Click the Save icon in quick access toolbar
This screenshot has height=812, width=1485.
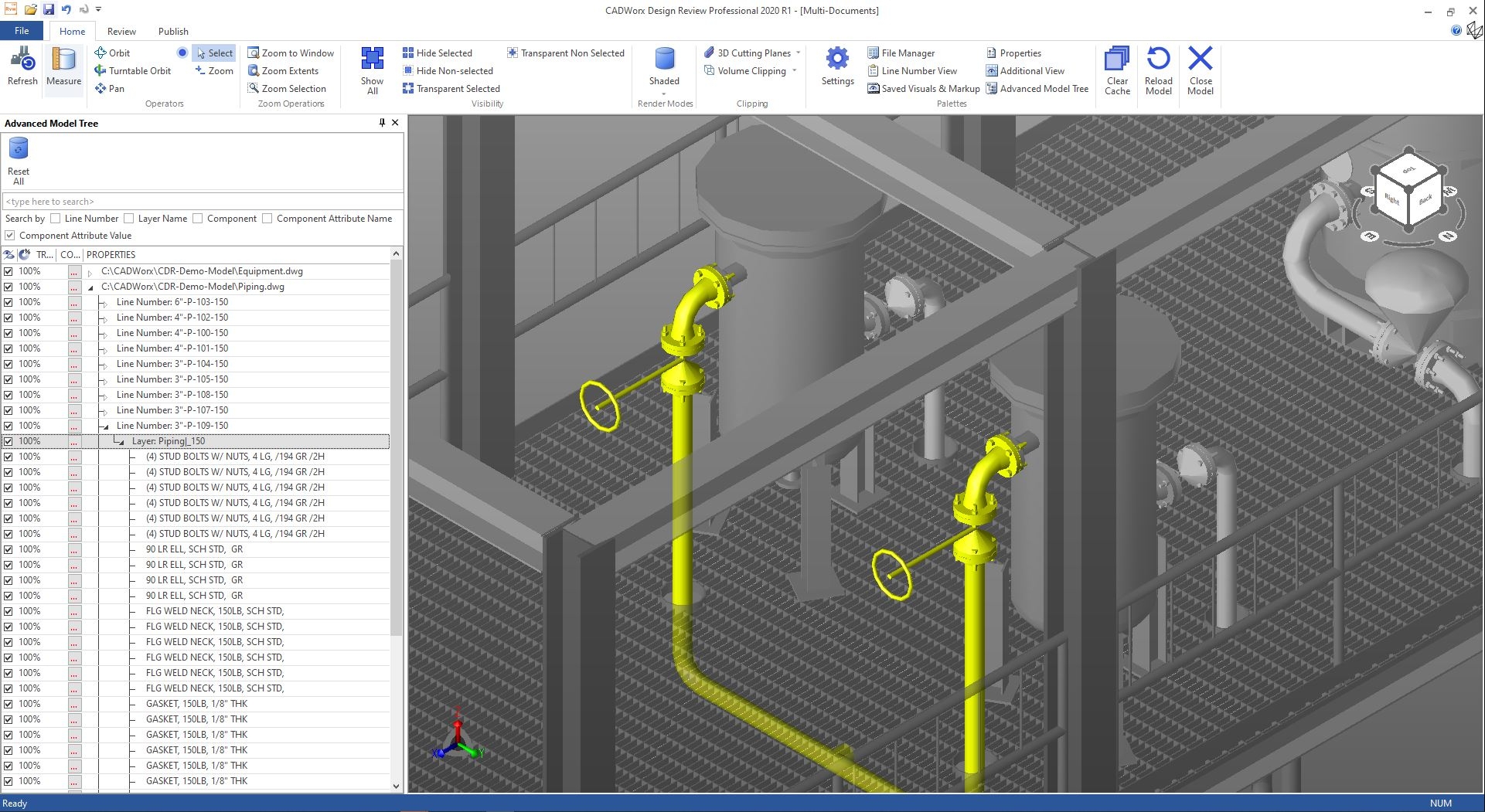click(x=49, y=10)
